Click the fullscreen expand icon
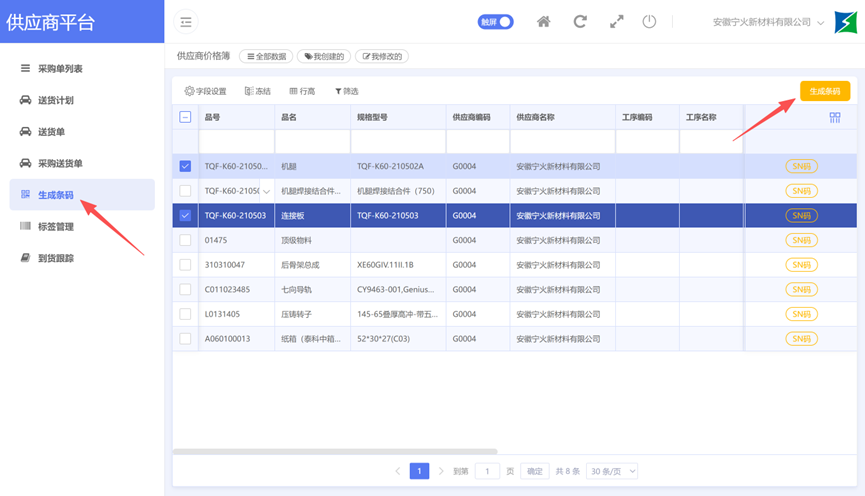This screenshot has height=496, width=865. (616, 22)
